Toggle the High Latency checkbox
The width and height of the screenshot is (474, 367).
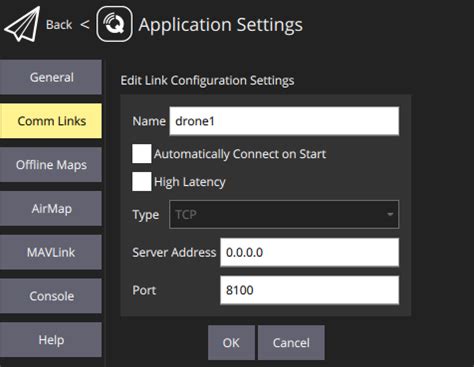point(142,182)
